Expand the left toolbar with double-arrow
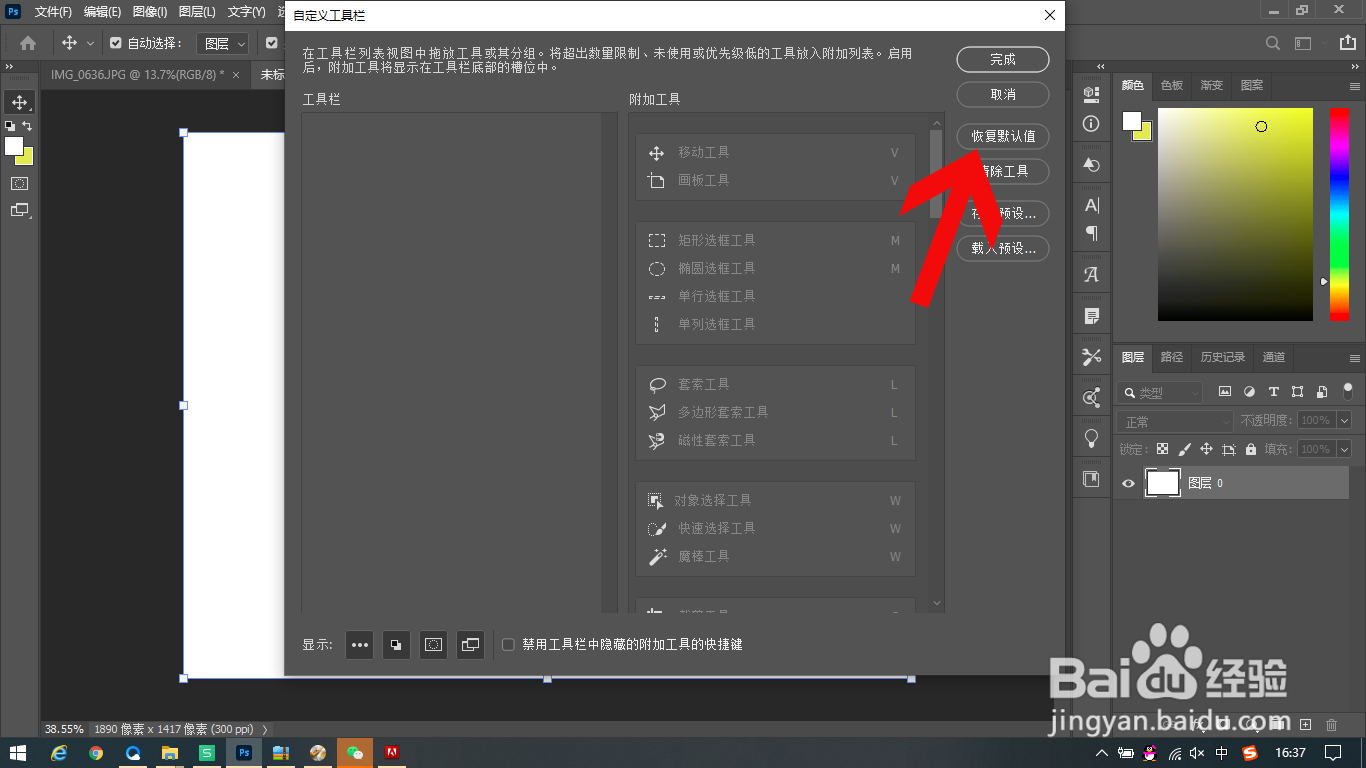Image resolution: width=1366 pixels, height=768 pixels. (9, 66)
